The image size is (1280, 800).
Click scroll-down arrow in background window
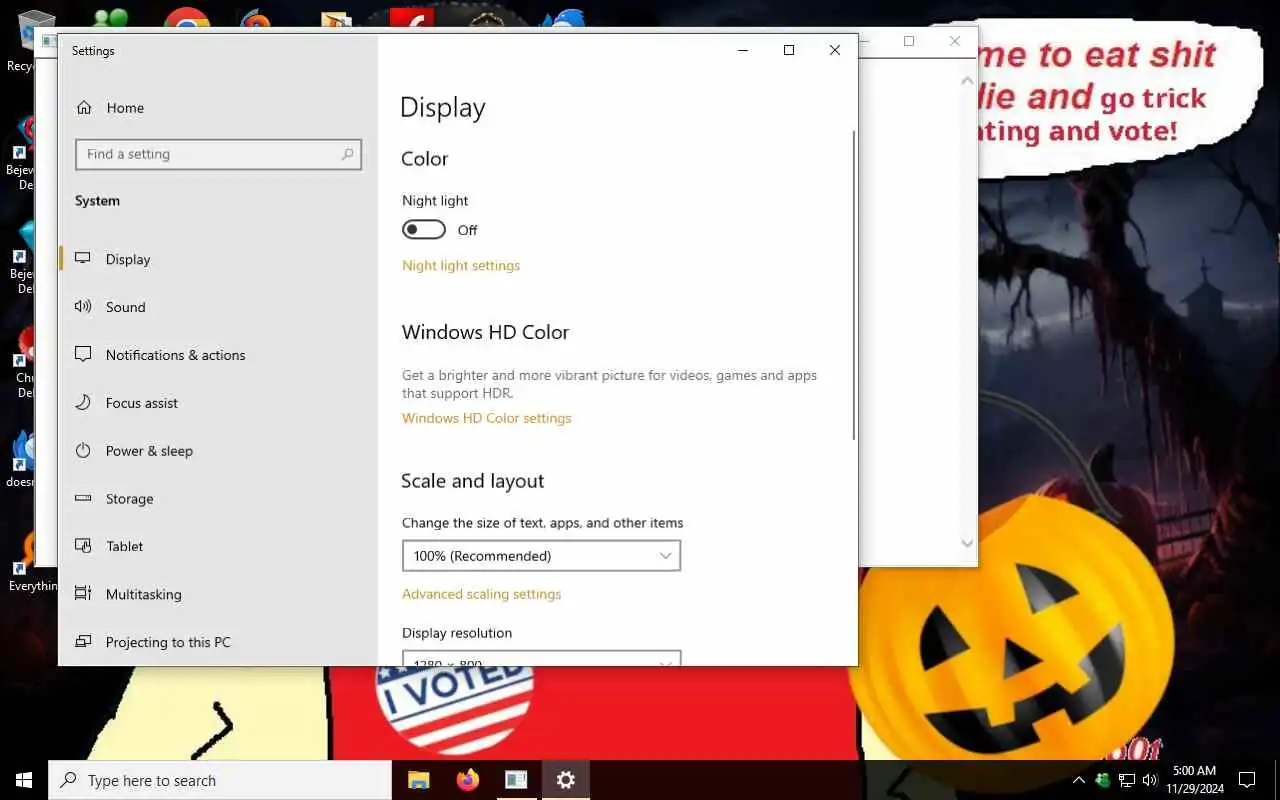(967, 543)
